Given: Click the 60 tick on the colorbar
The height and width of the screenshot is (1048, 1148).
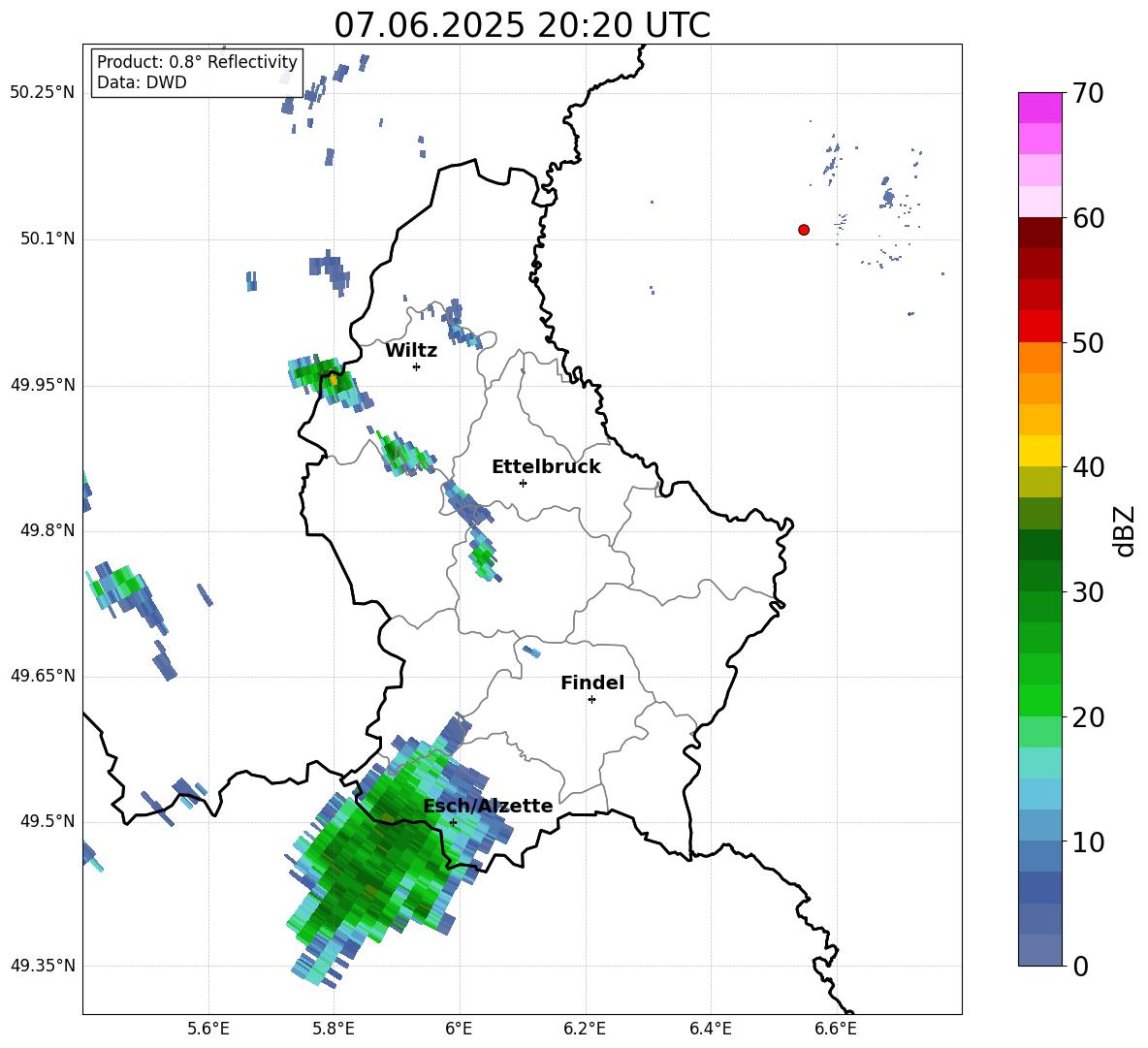Looking at the screenshot, I should [1088, 218].
